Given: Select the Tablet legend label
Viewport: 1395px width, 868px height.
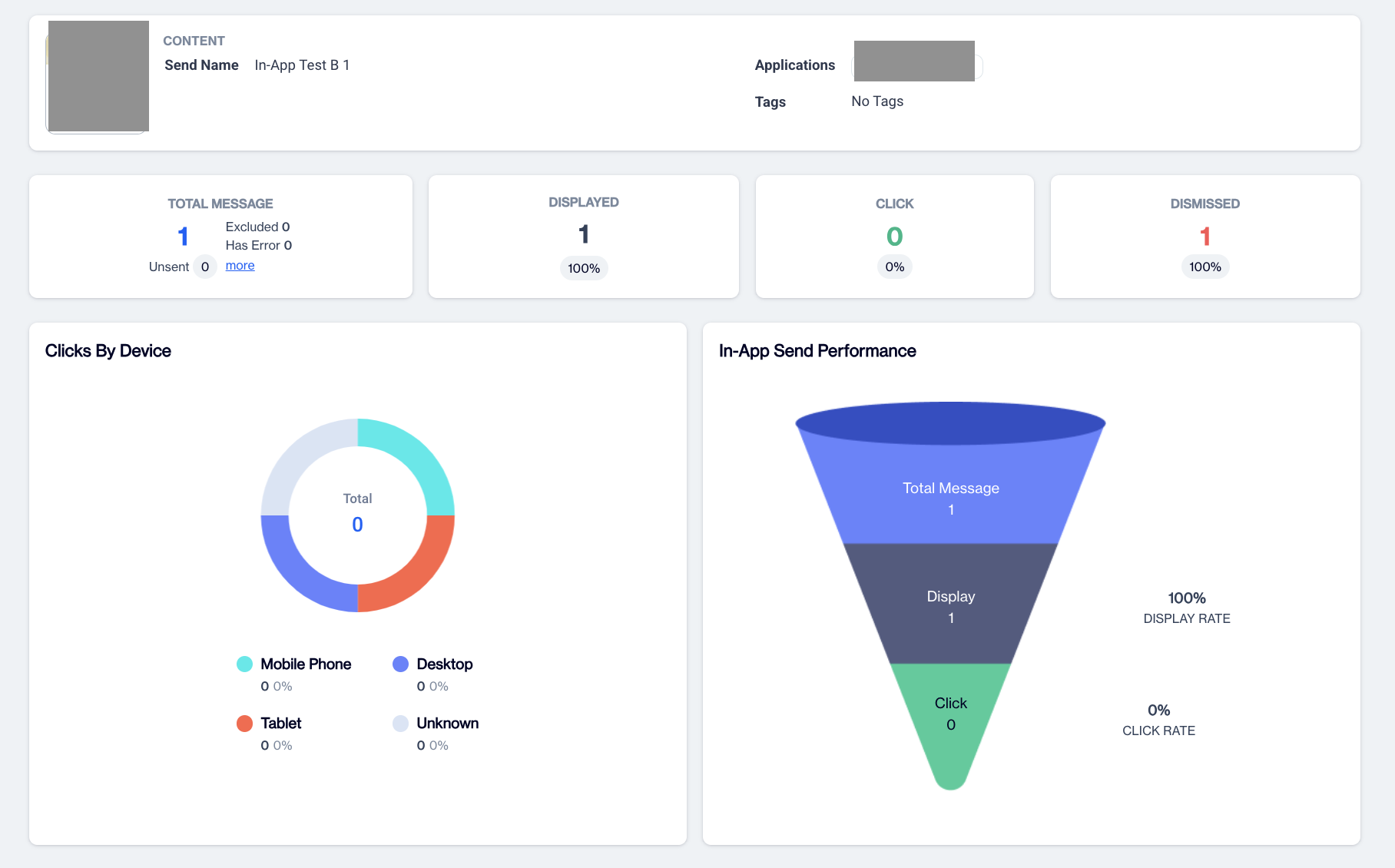Looking at the screenshot, I should point(281,724).
